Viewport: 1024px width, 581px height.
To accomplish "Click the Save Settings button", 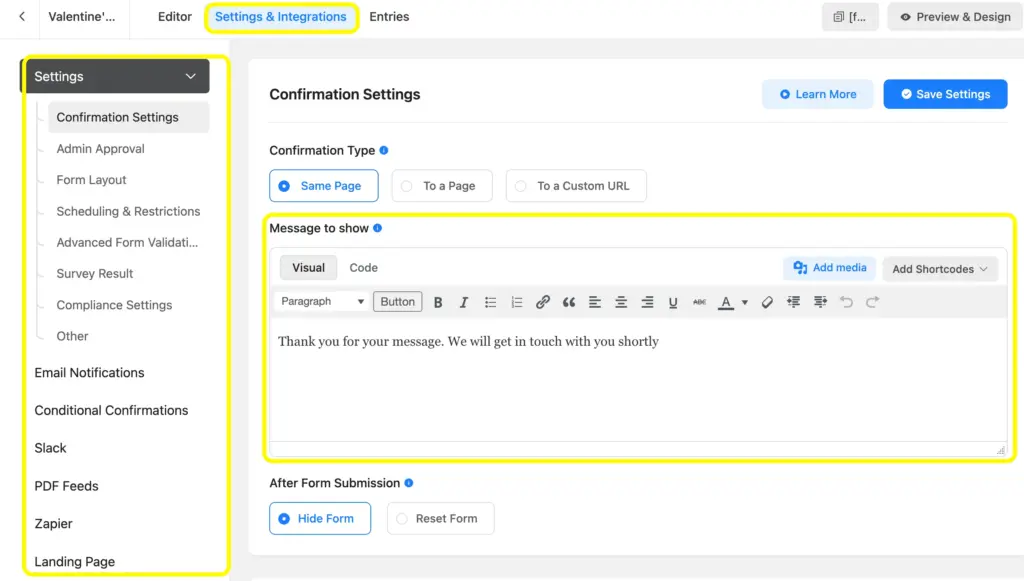I will (x=944, y=93).
